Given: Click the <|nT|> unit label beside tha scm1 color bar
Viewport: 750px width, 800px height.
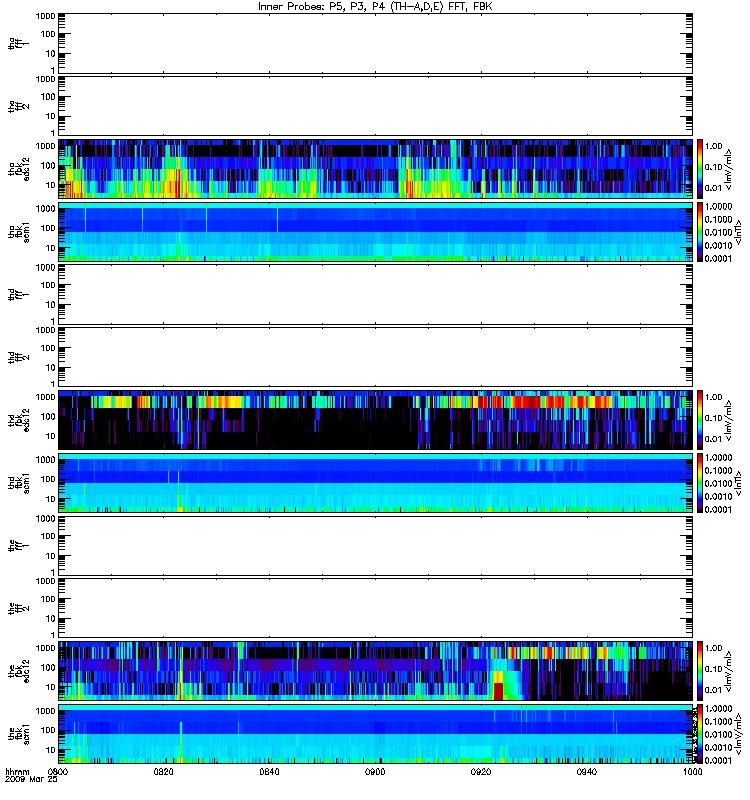Looking at the screenshot, I should [737, 233].
